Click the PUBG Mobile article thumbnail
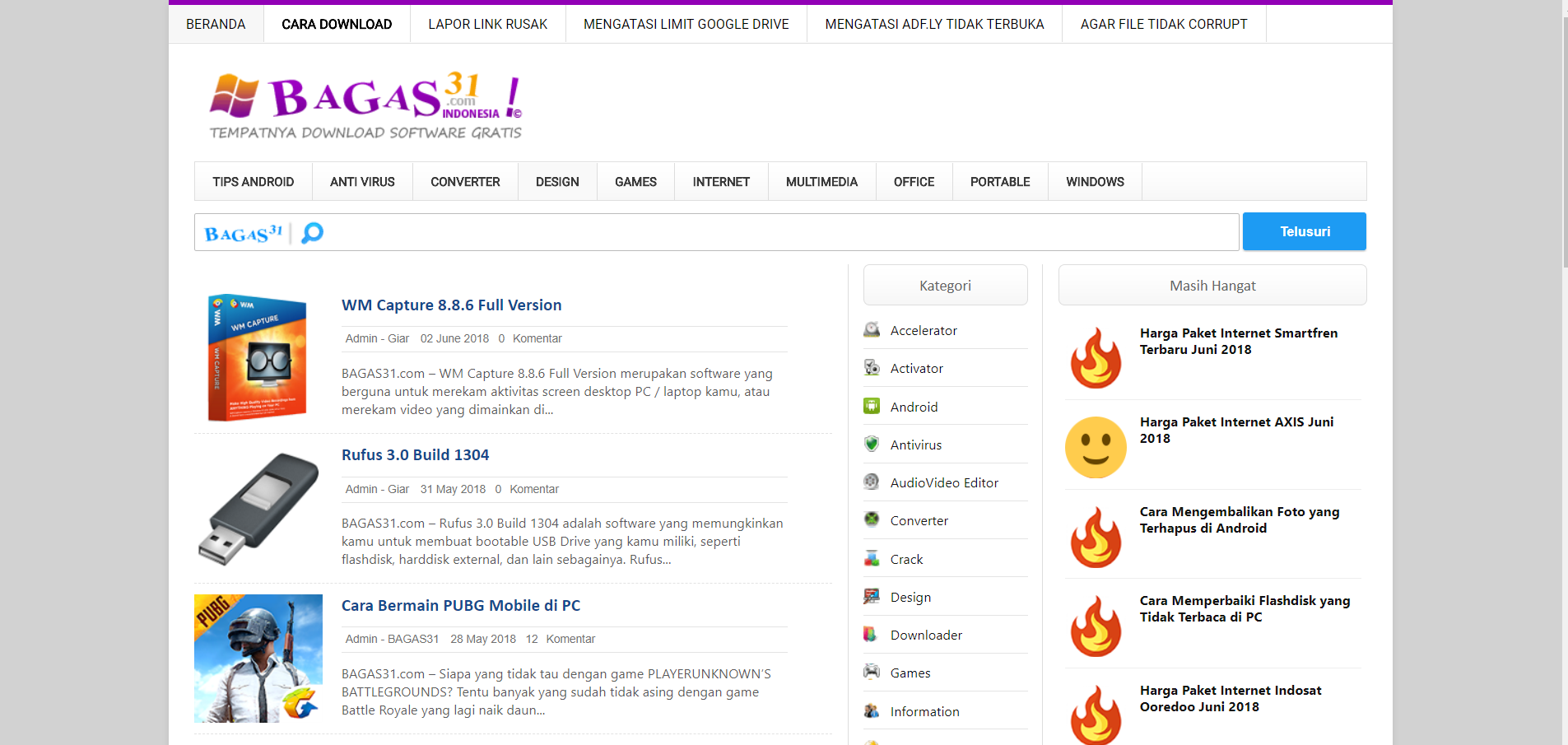Image resolution: width=1568 pixels, height=745 pixels. pyautogui.click(x=258, y=659)
